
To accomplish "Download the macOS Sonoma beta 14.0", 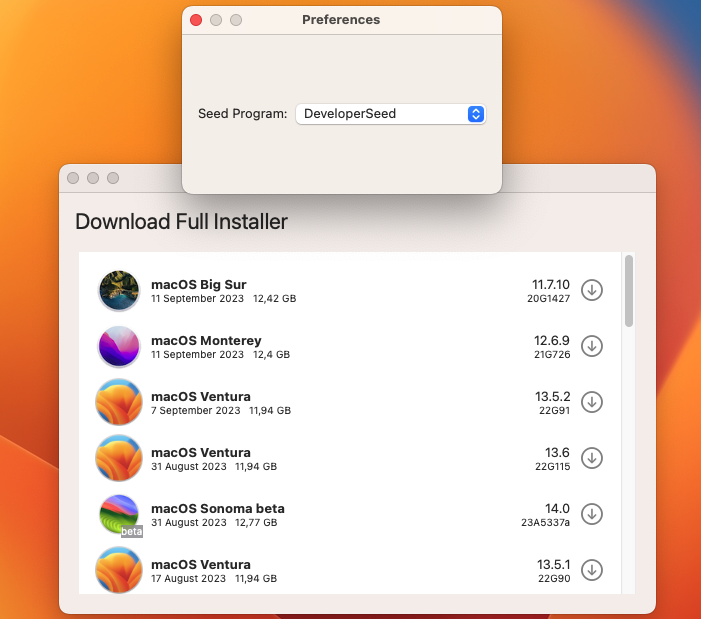I will (592, 514).
